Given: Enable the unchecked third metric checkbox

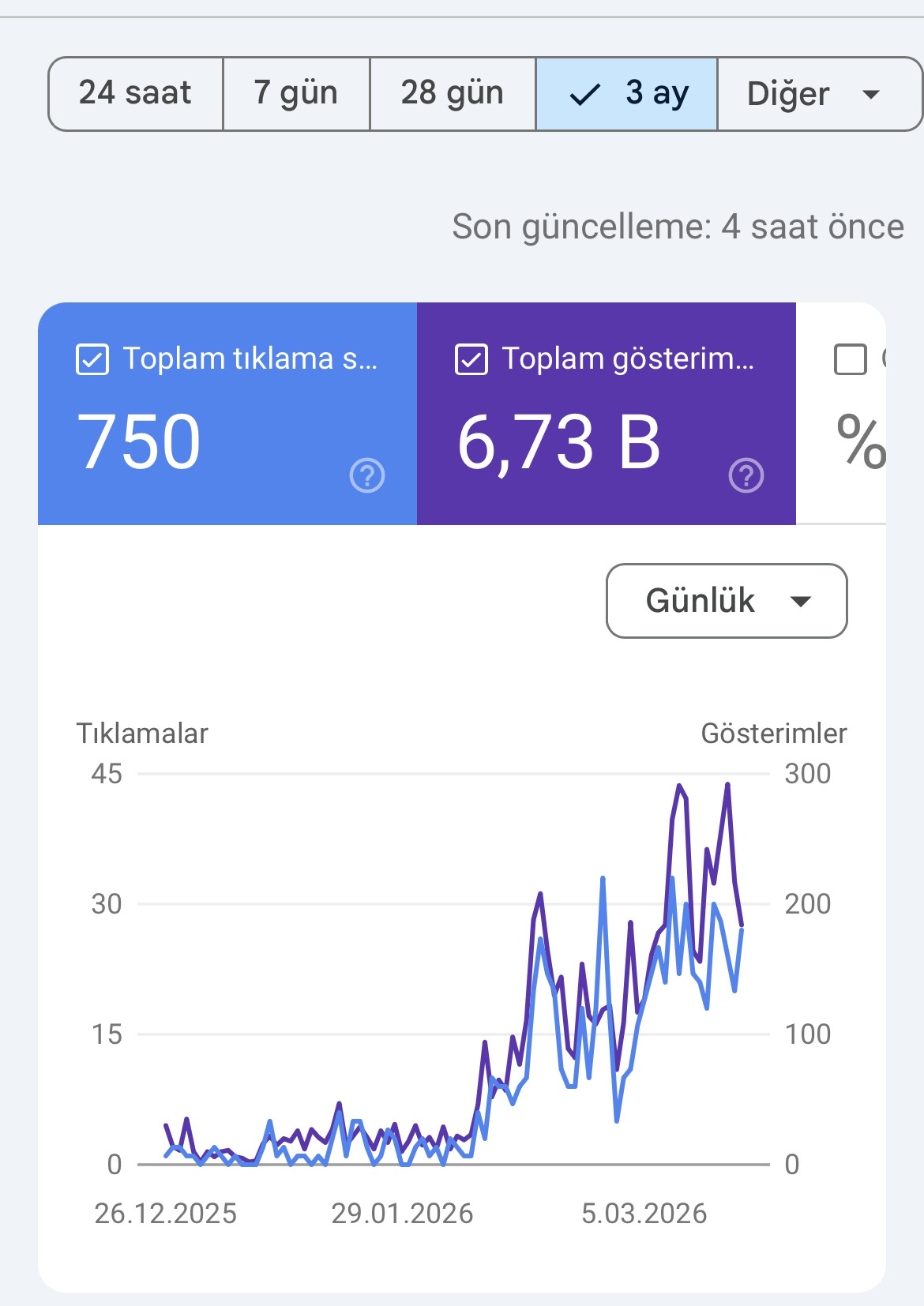Looking at the screenshot, I should pos(851,360).
